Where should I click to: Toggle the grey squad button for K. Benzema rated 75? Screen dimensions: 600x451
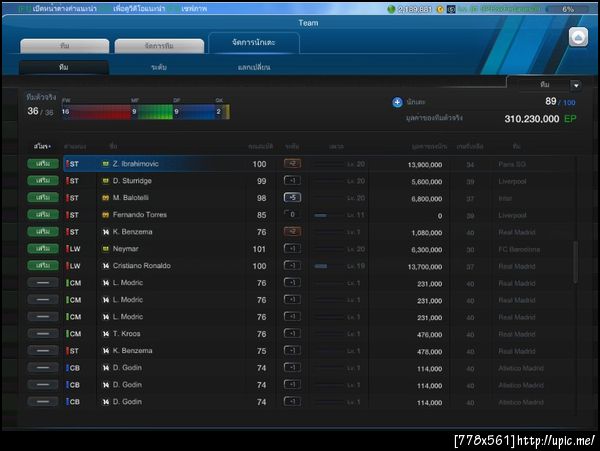pyautogui.click(x=43, y=351)
